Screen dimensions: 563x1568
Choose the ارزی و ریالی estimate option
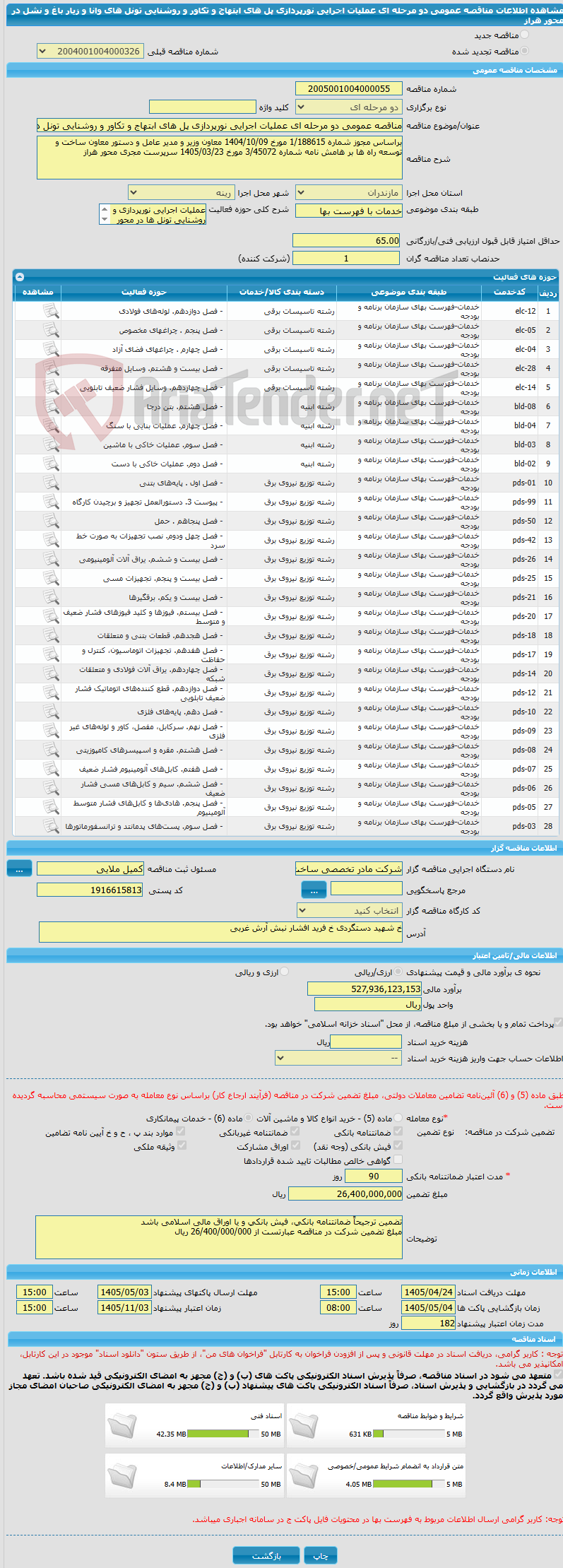click(284, 972)
